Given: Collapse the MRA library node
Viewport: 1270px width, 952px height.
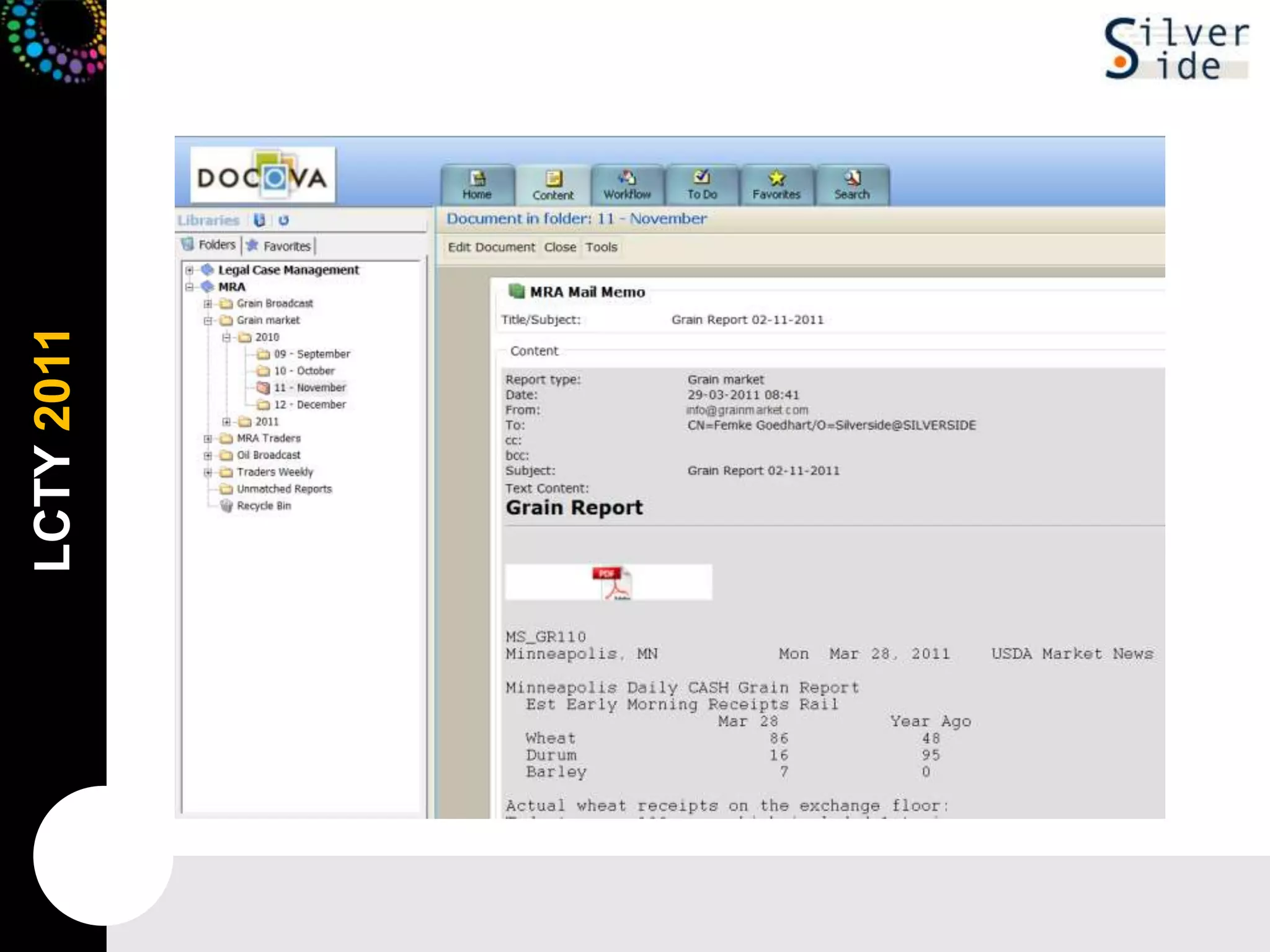Looking at the screenshot, I should point(189,286).
